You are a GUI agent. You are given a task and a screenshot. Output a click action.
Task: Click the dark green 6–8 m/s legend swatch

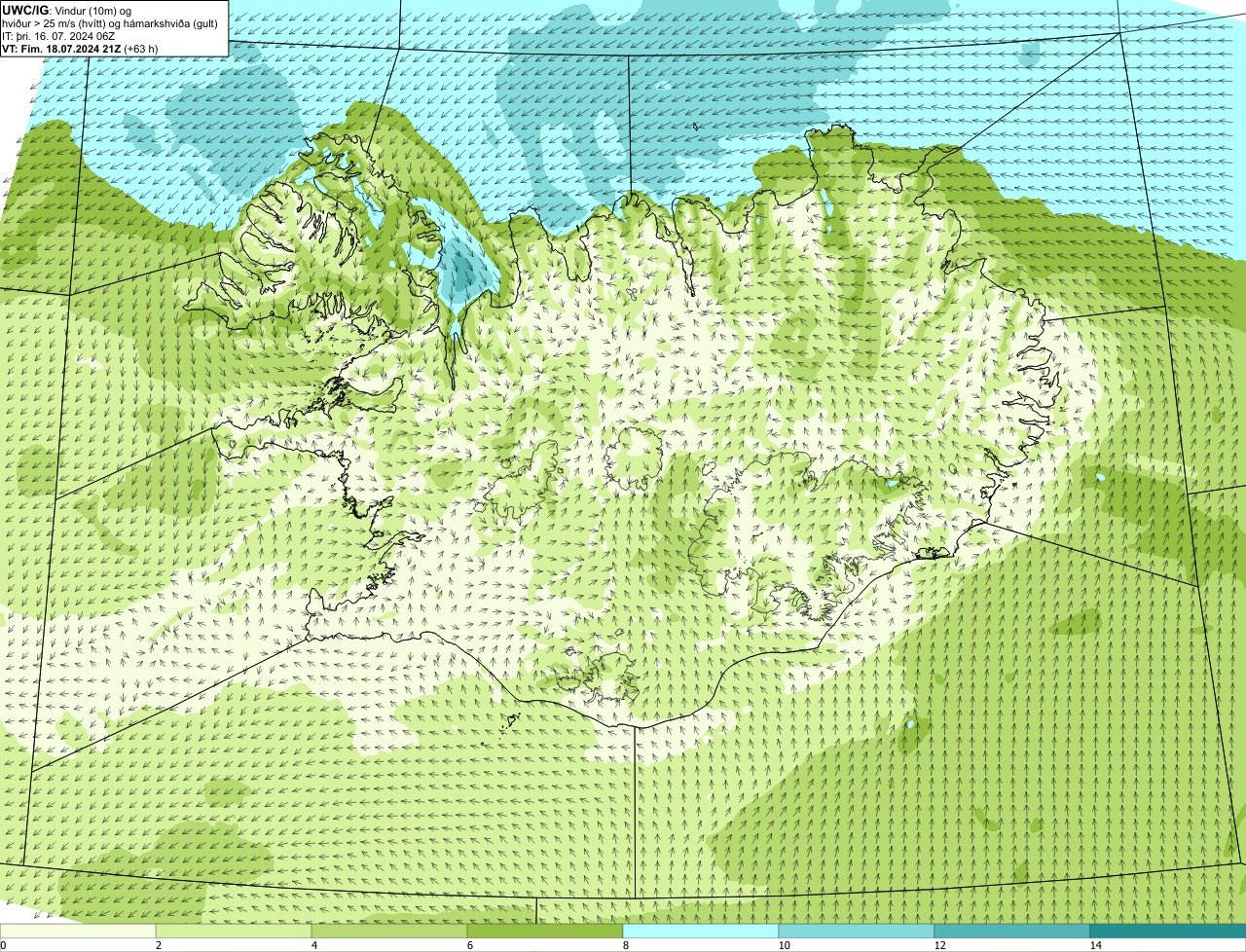pos(545,931)
